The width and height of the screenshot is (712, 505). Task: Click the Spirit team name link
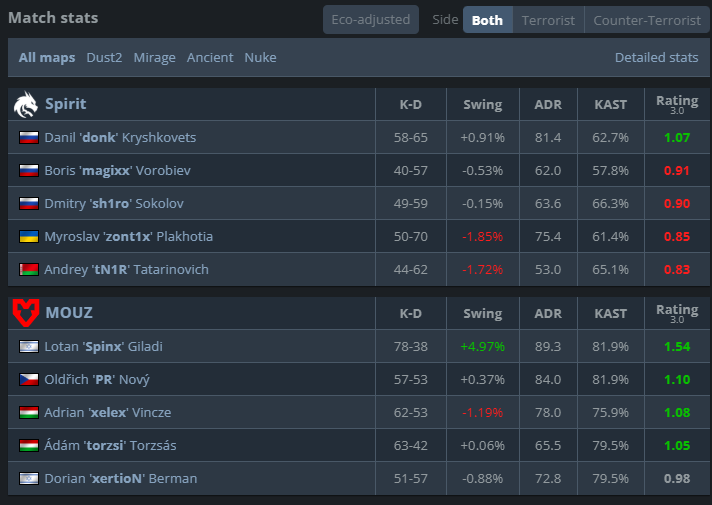(65, 104)
